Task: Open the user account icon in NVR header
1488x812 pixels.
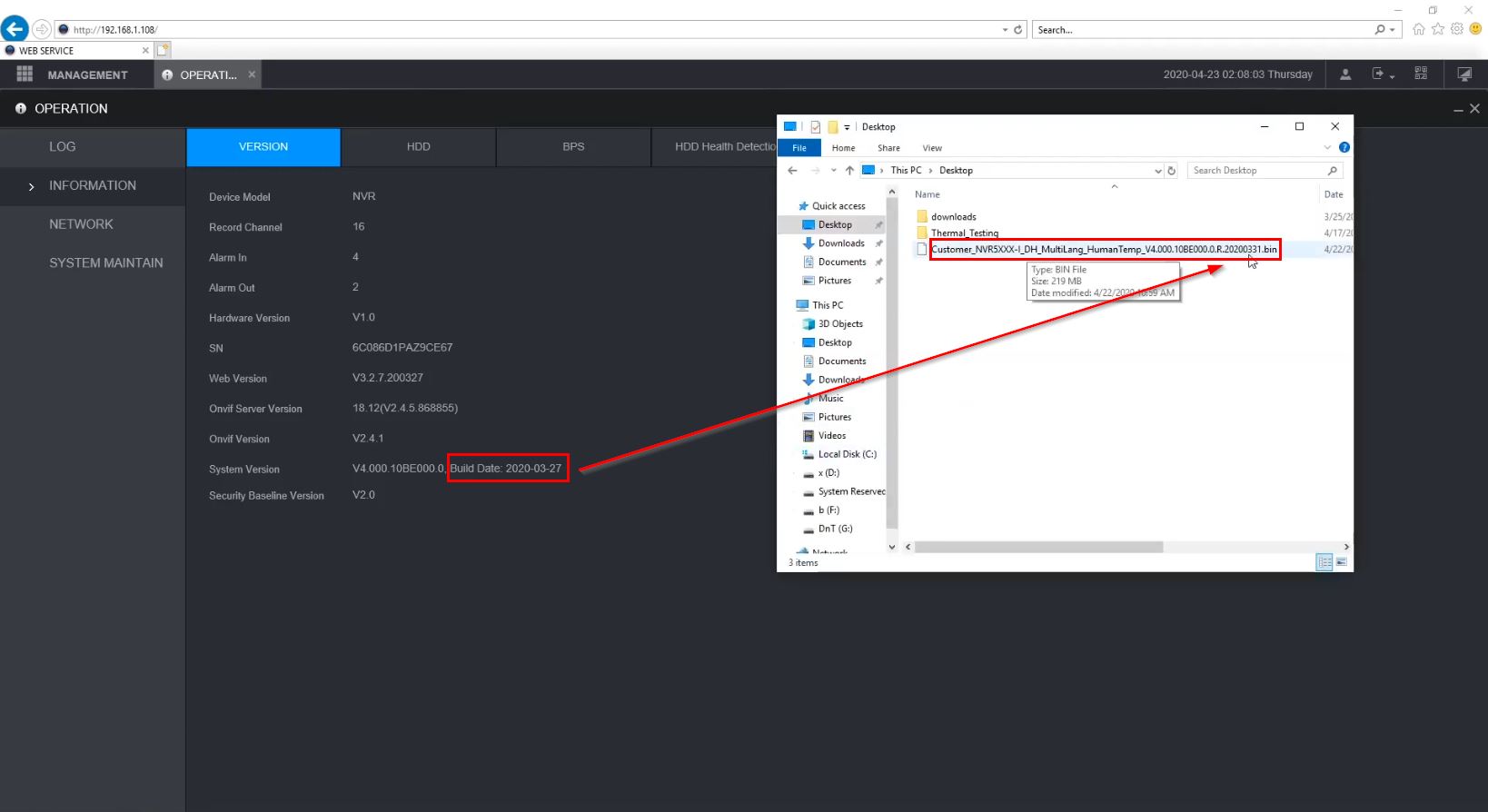Action: click(1345, 74)
